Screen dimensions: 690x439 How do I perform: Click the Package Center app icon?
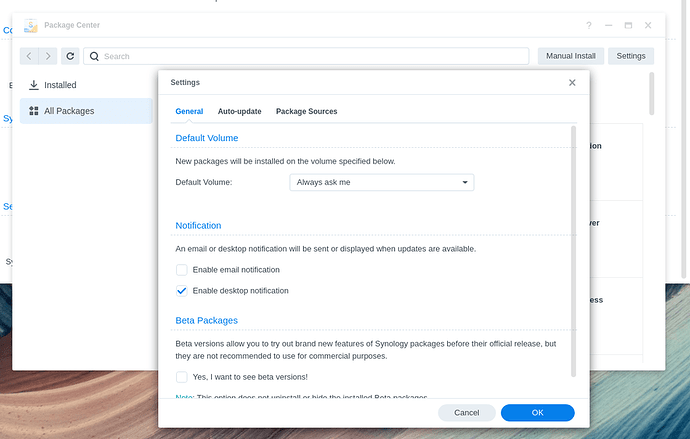pyautogui.click(x=30, y=25)
